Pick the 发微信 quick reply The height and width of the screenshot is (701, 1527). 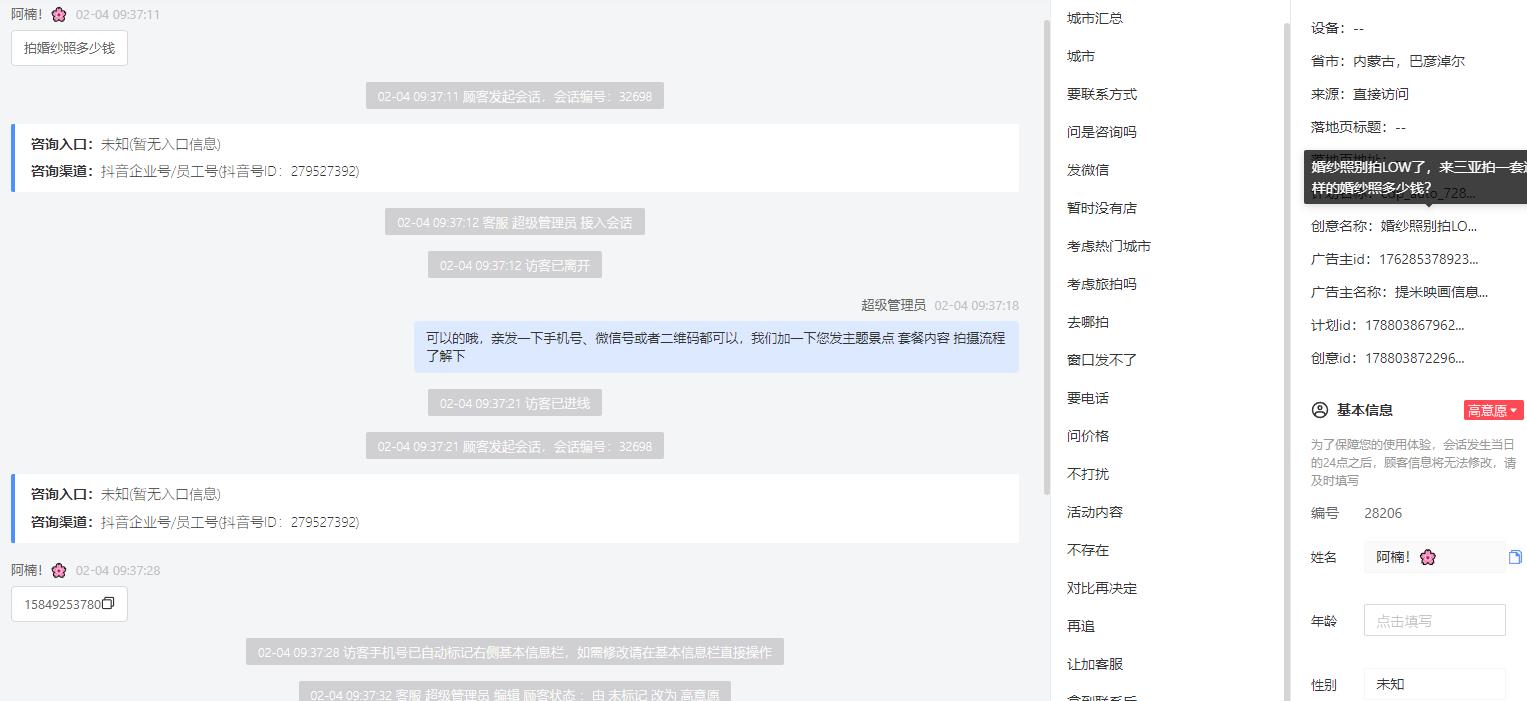click(x=1087, y=170)
